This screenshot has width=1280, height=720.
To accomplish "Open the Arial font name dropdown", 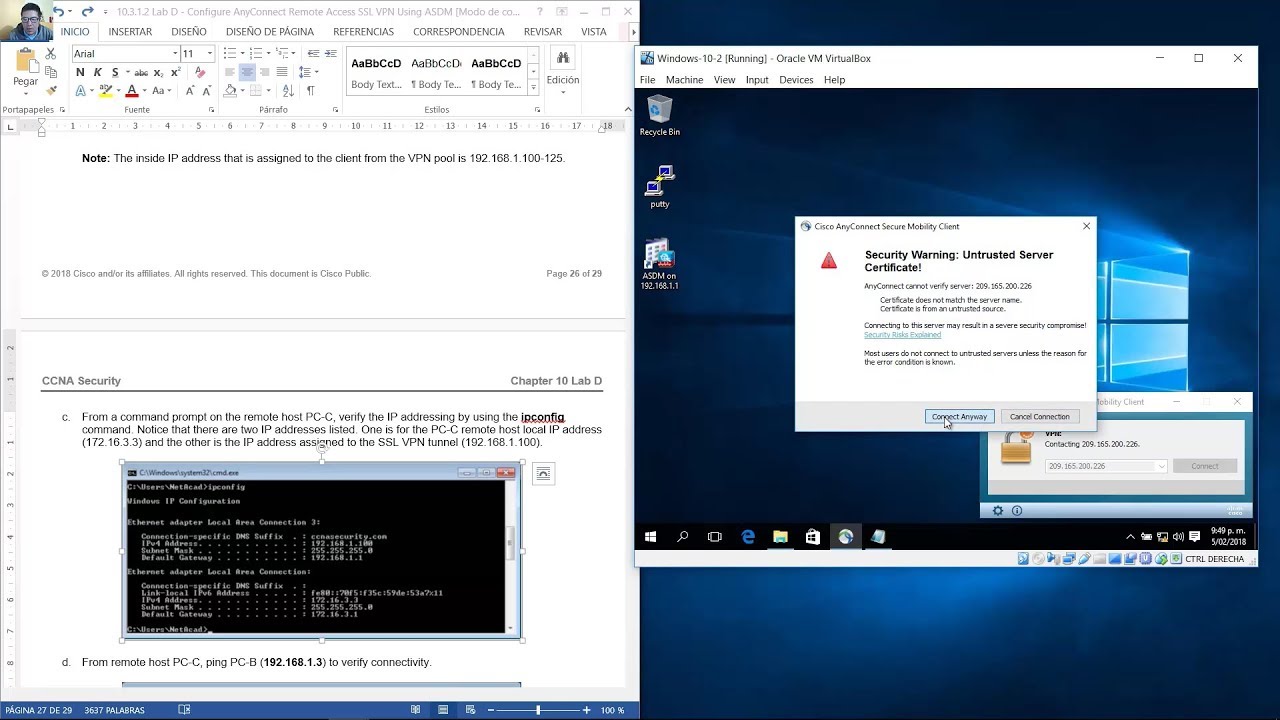I will point(175,53).
